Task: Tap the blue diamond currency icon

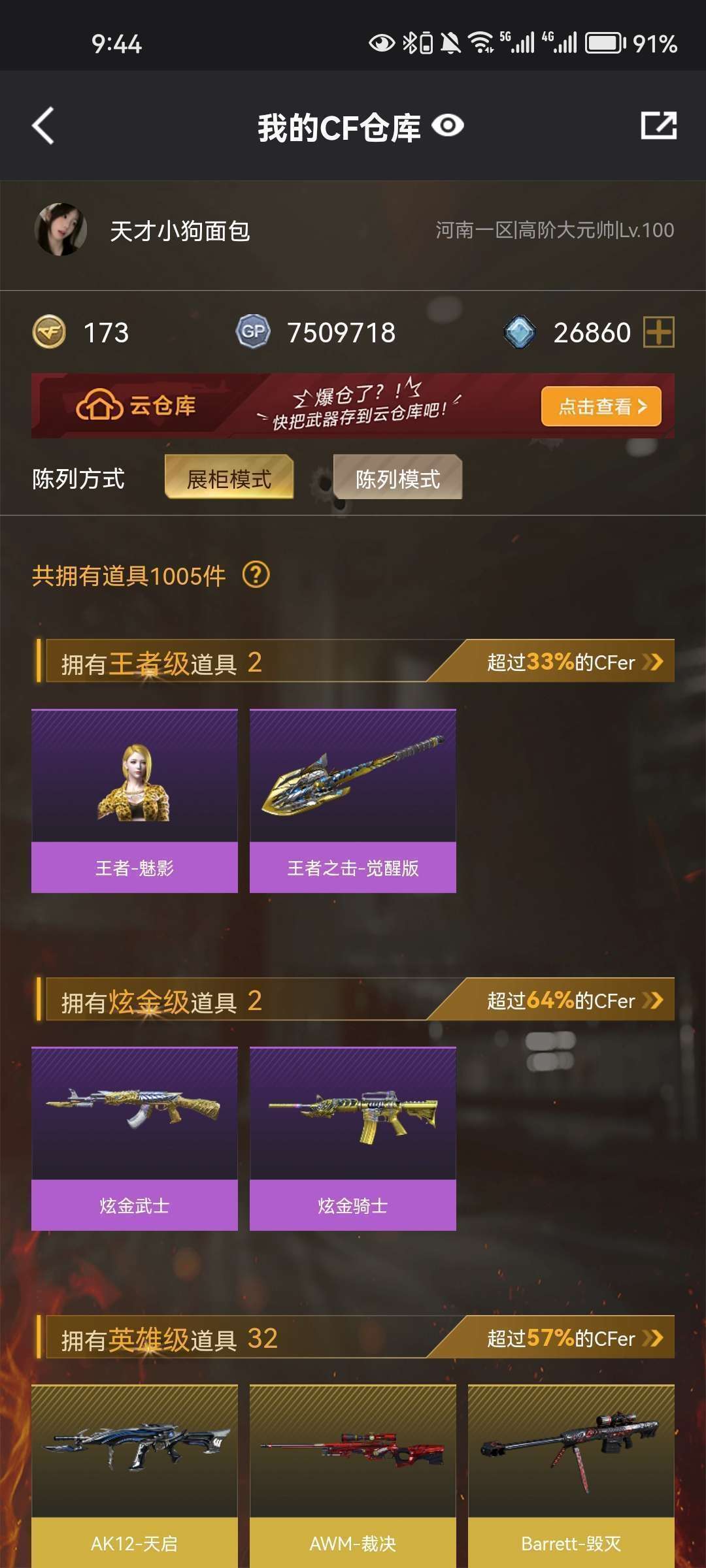Action: pos(520,332)
